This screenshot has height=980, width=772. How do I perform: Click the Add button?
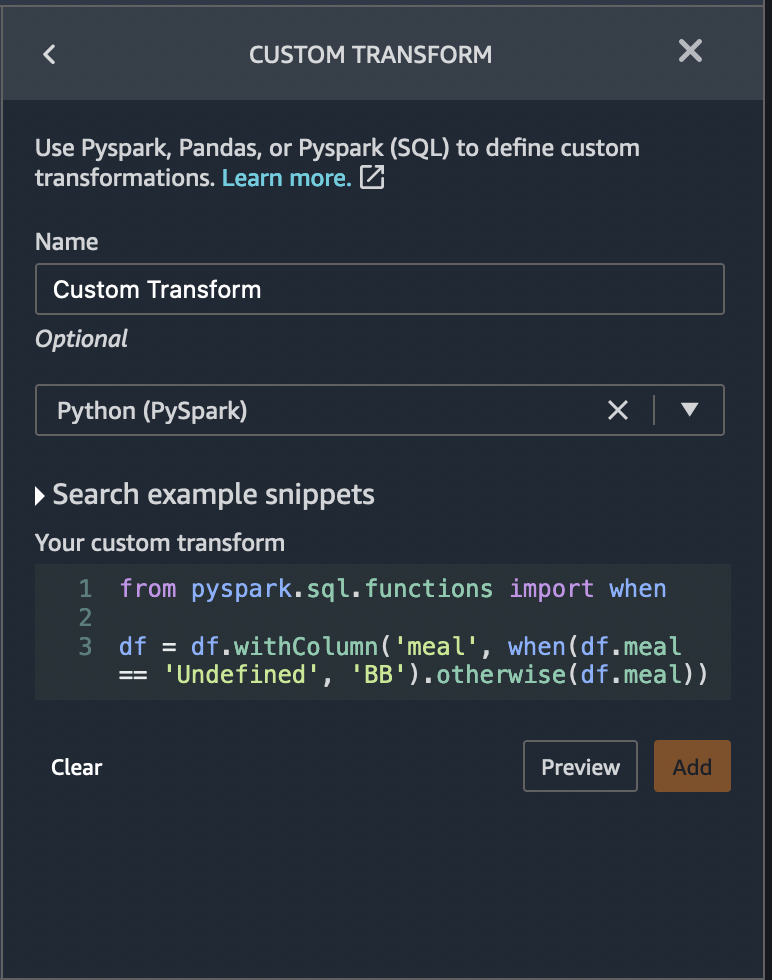692,766
